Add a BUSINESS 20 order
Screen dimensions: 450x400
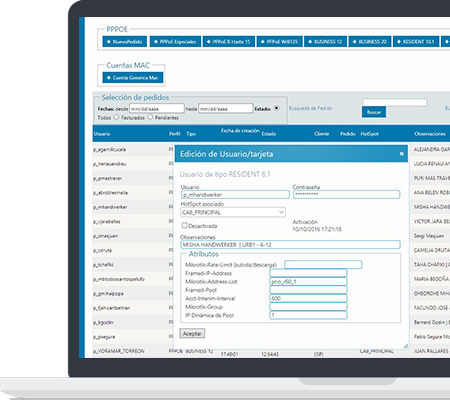coord(370,42)
